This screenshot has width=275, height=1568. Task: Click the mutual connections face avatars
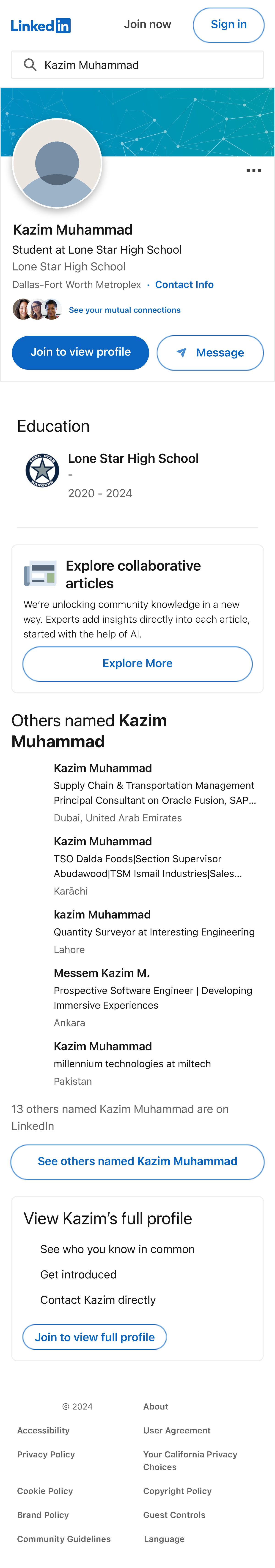pos(37,309)
